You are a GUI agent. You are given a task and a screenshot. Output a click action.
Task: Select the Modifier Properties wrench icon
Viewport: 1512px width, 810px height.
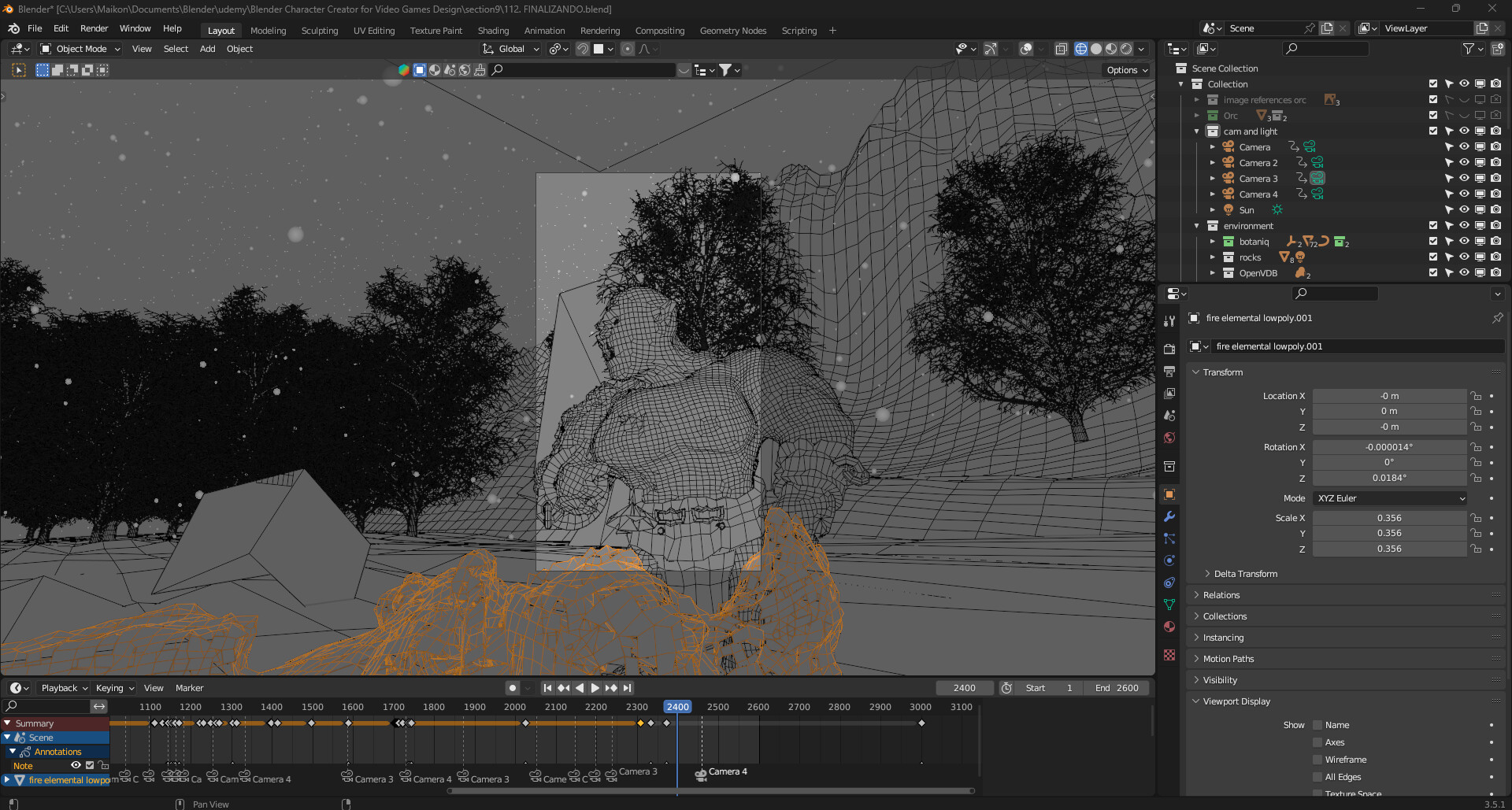[1169, 517]
